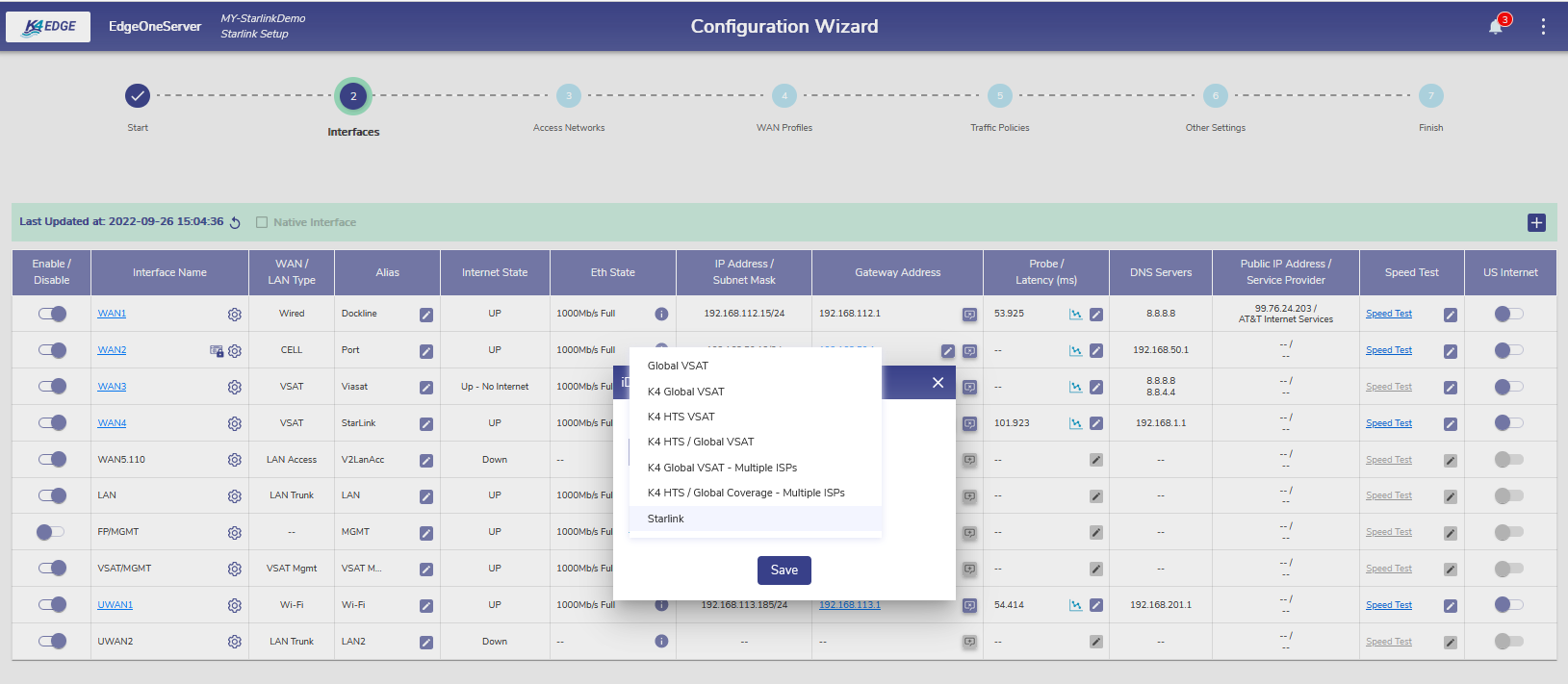Click the WAN1 Eth State info icon

coord(661,314)
